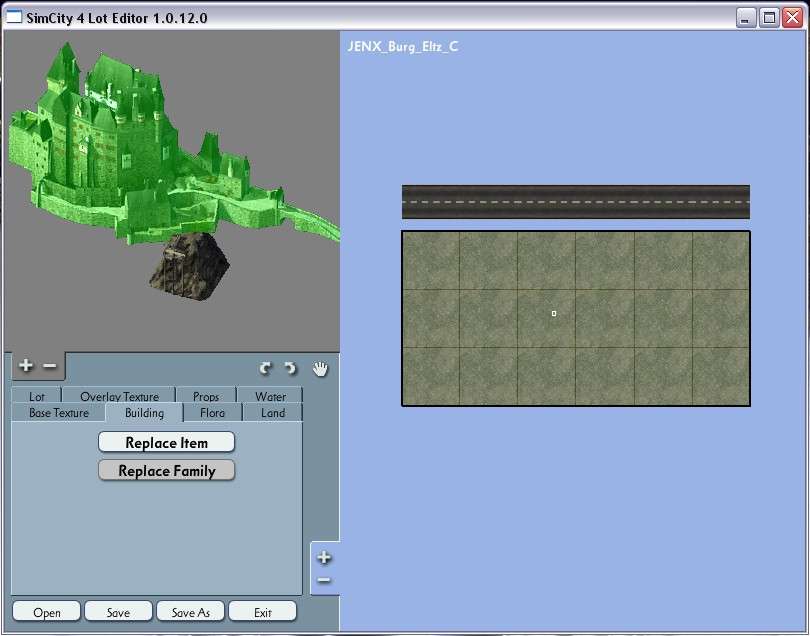Image resolution: width=810 pixels, height=636 pixels.
Task: Zoom in the 3D preview with plus icon
Action: 25,365
